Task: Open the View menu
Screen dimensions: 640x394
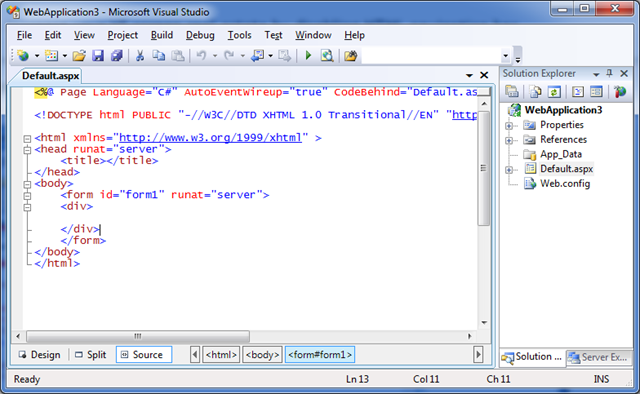Action: [84, 35]
